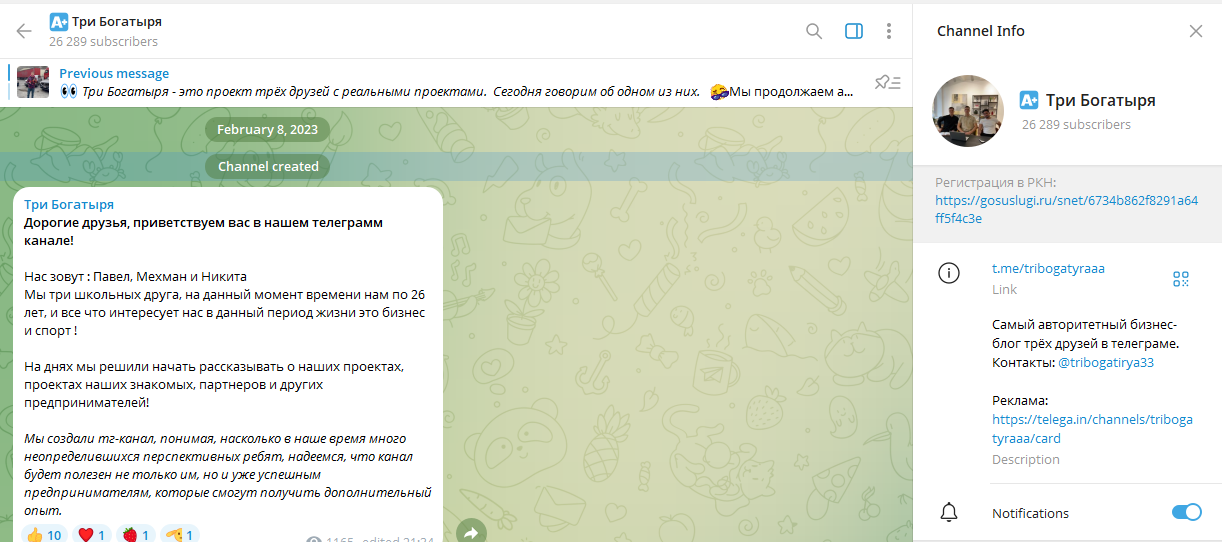Toggle the red heart reaction
Viewport: 1222px width, 542px height.
[92, 534]
